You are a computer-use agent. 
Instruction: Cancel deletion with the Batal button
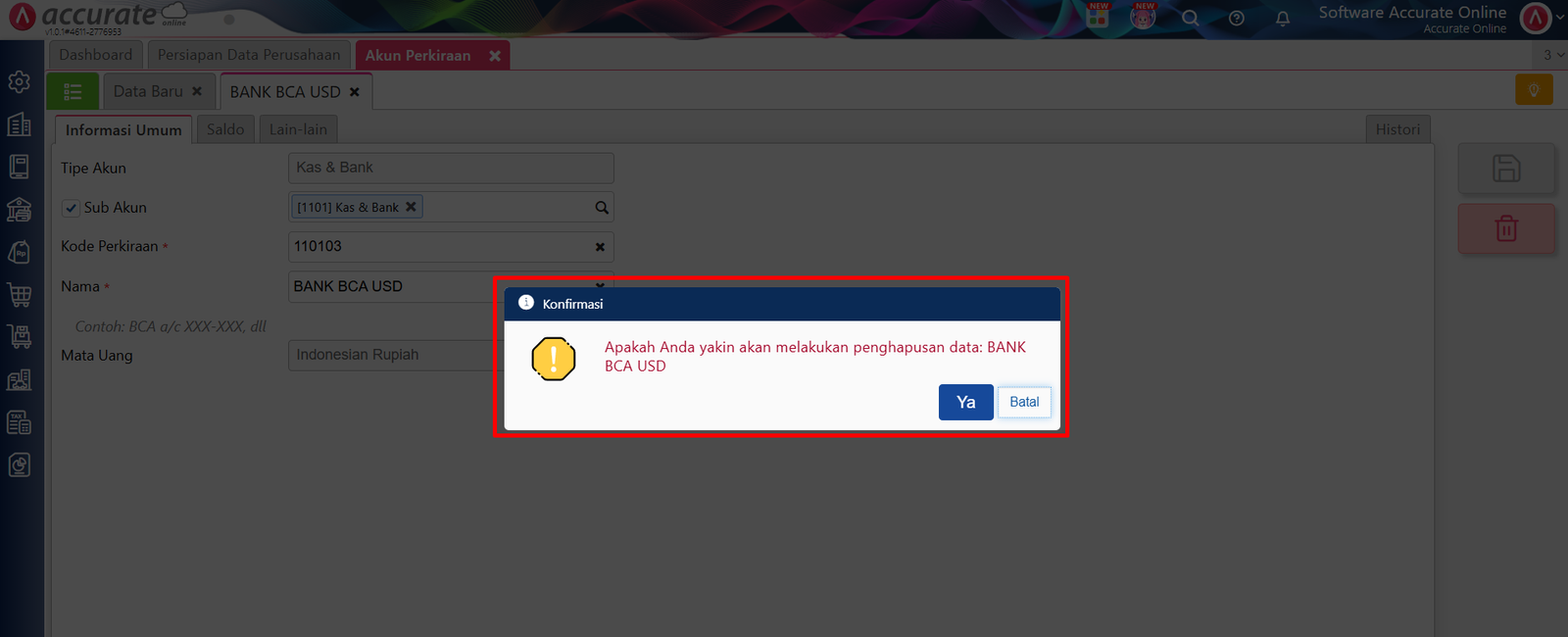tap(1024, 402)
